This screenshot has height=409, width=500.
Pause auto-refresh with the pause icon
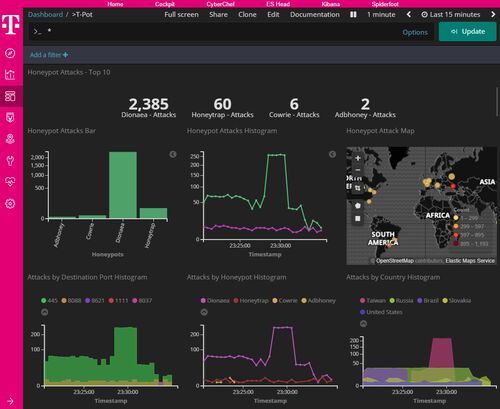coord(353,15)
